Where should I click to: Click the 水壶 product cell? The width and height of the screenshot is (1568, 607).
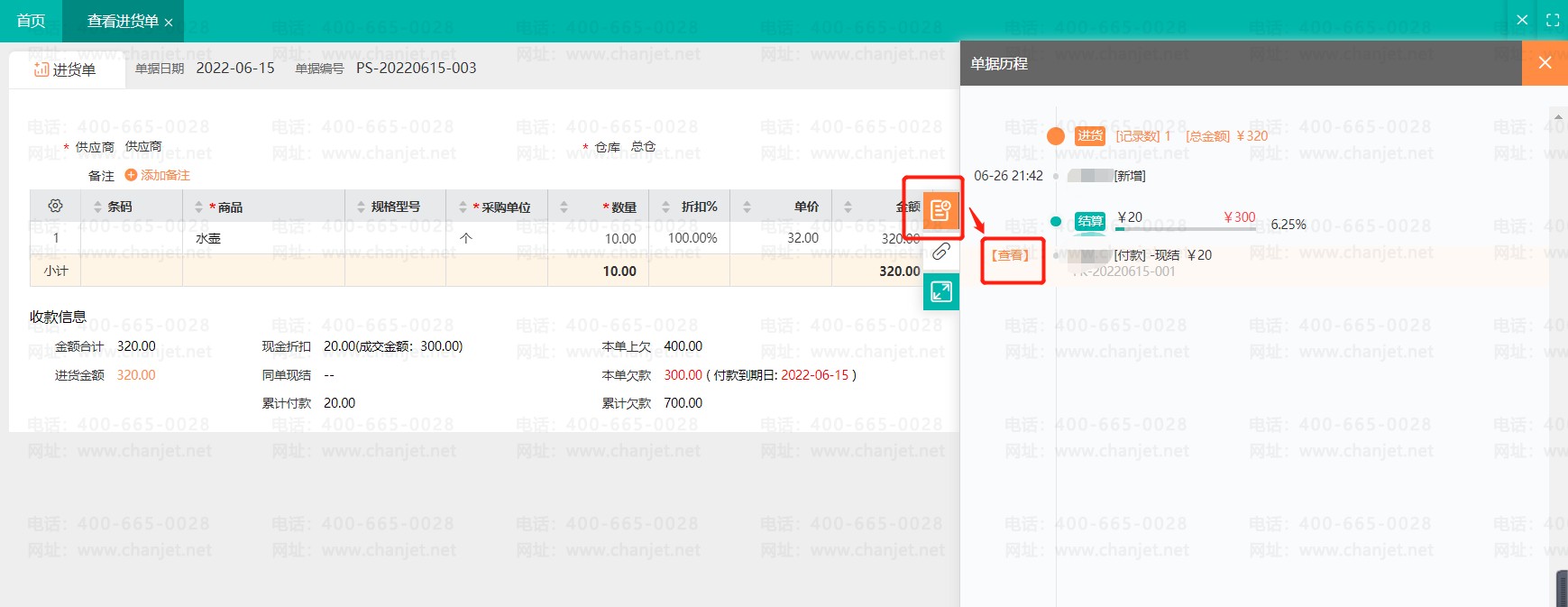point(208,238)
